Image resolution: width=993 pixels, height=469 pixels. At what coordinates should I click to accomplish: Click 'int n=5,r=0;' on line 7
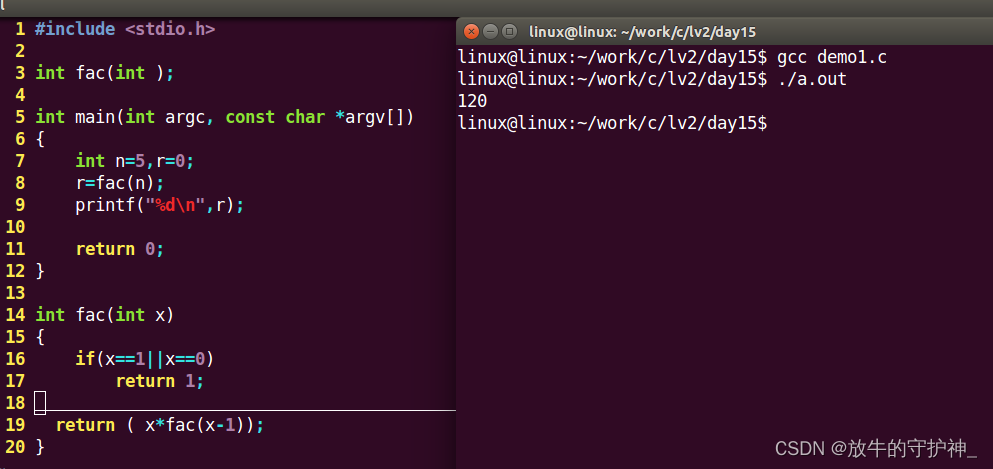click(134, 161)
